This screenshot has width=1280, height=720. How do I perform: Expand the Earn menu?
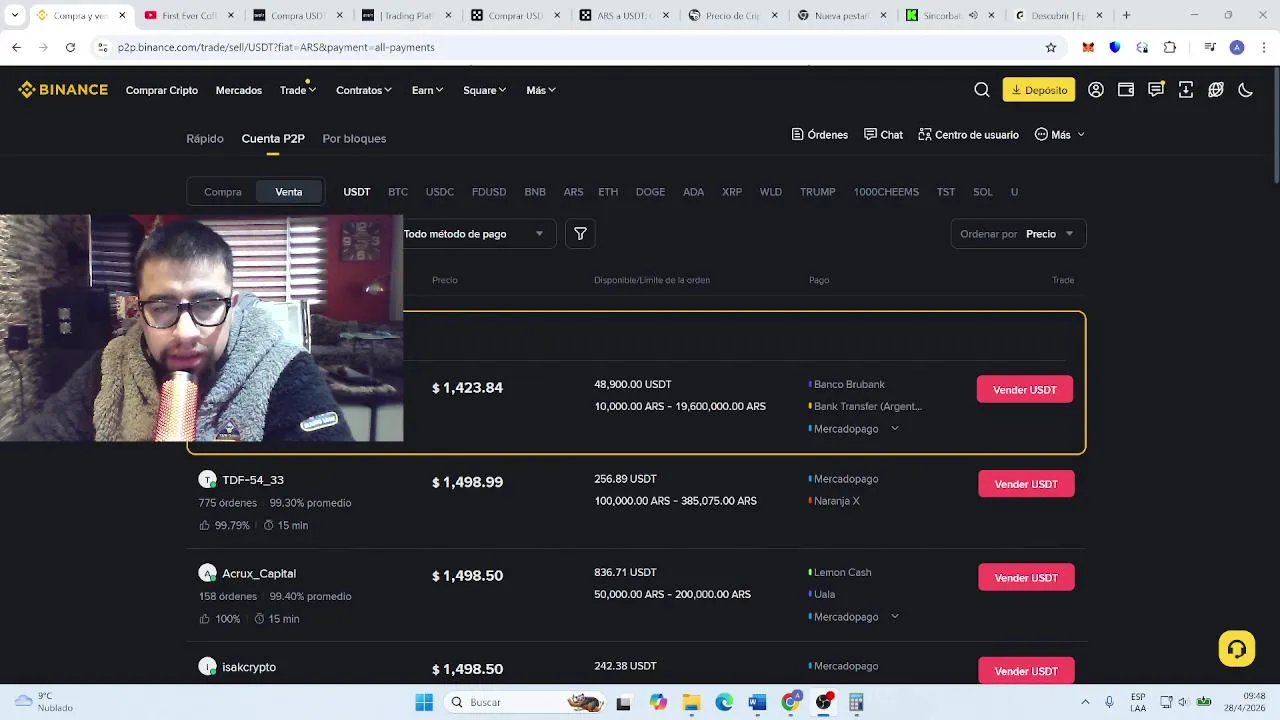(428, 90)
